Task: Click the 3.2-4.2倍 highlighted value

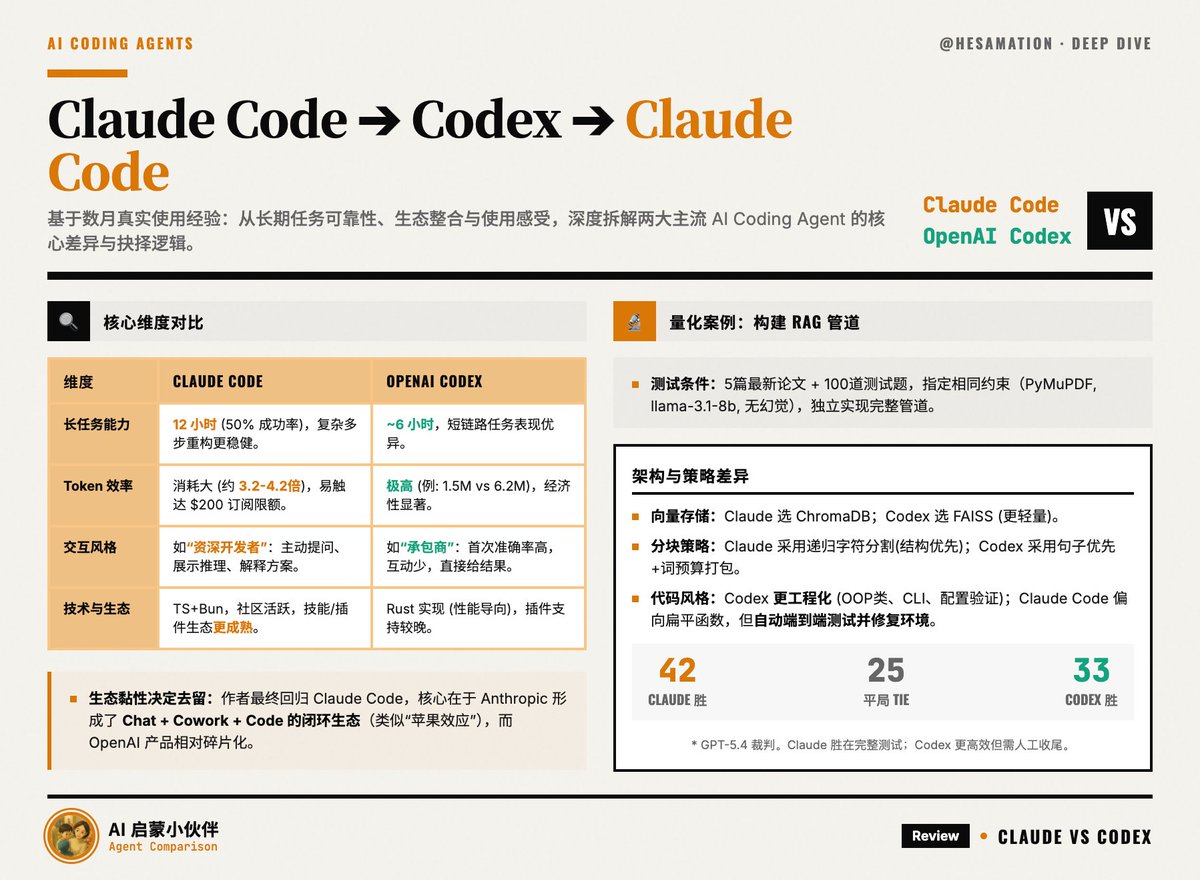Action: [271, 486]
